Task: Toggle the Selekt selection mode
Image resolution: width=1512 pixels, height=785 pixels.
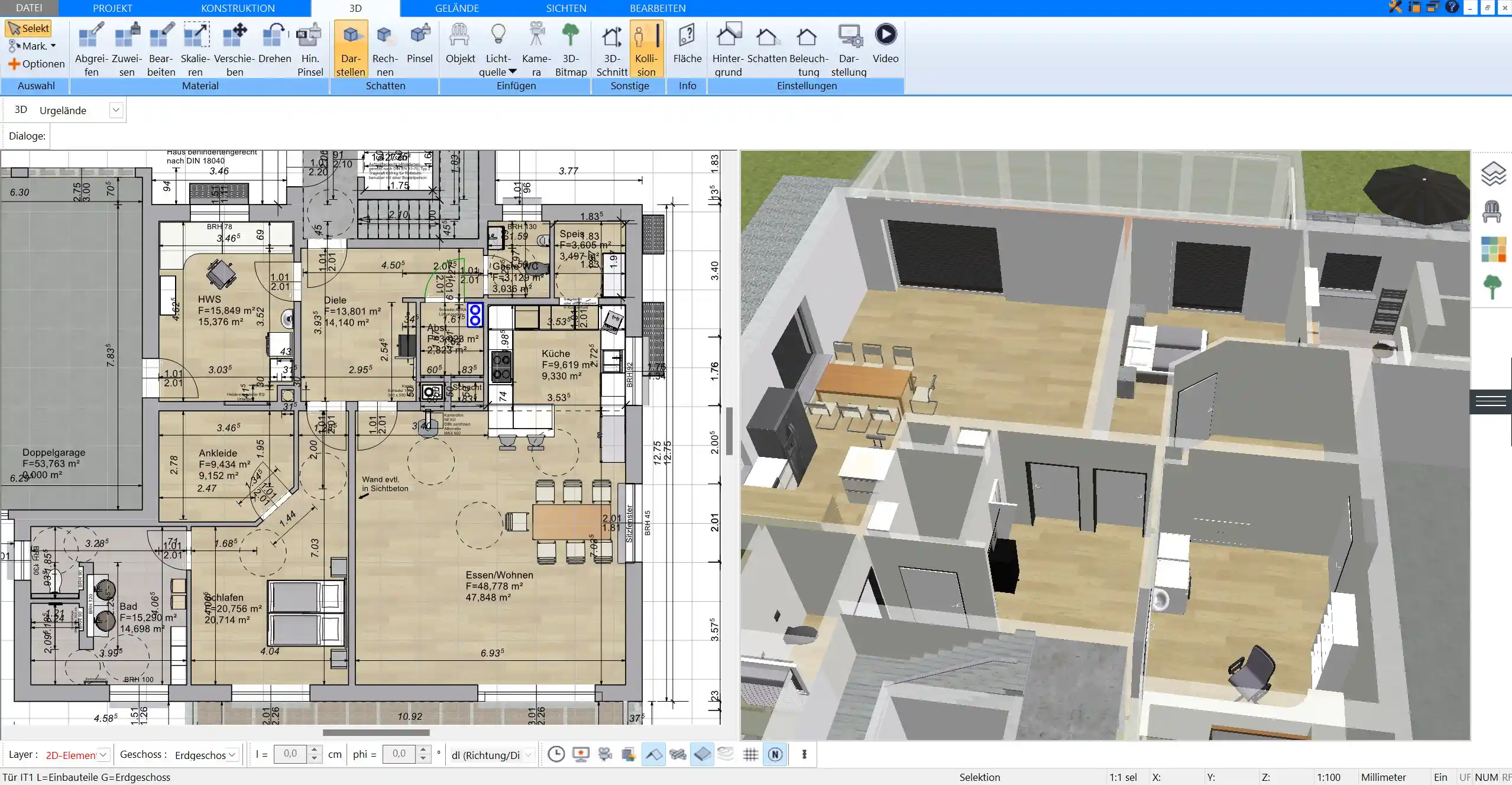Action: coord(28,28)
